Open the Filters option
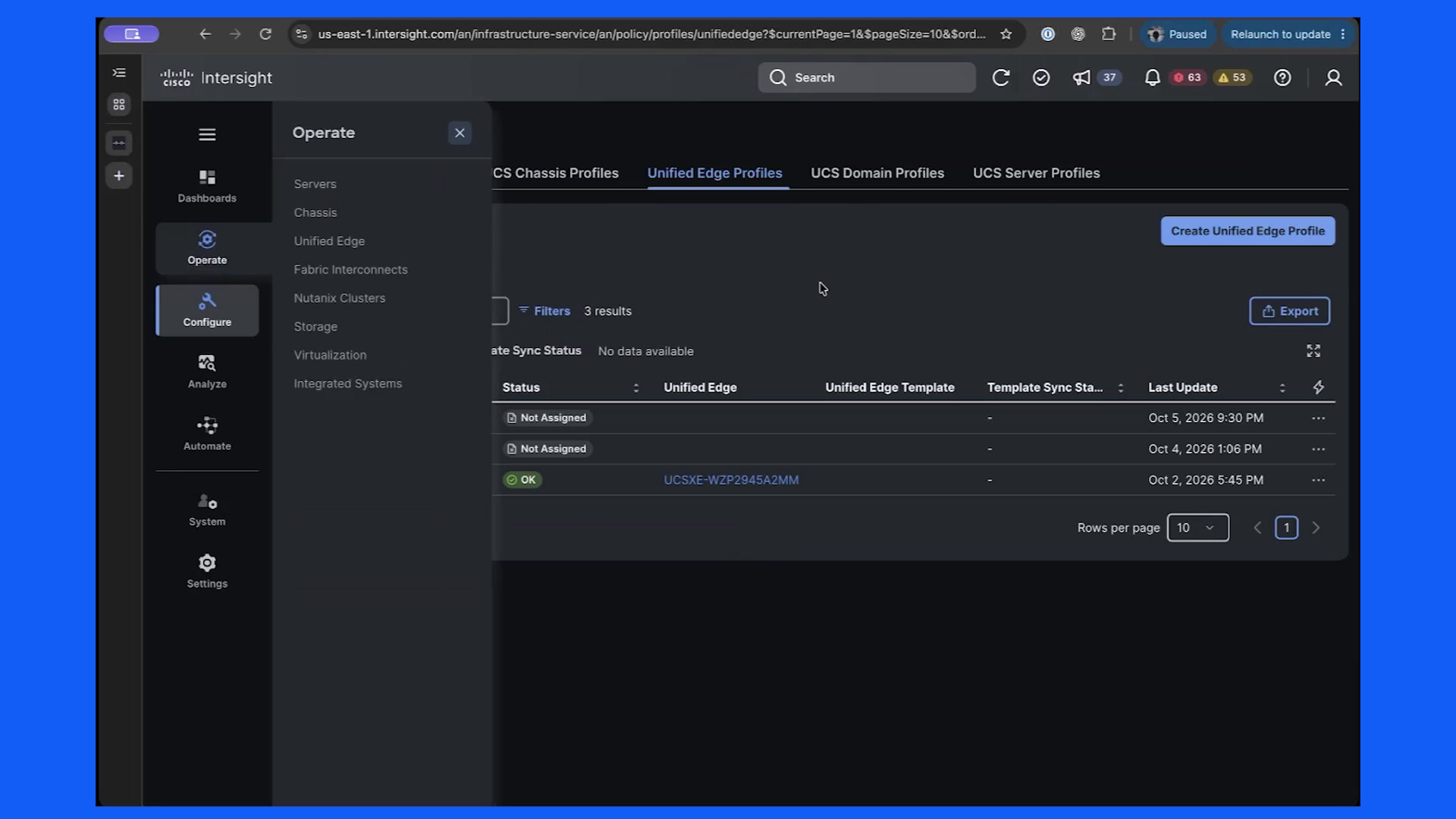Image resolution: width=1456 pixels, height=819 pixels. coord(544,311)
